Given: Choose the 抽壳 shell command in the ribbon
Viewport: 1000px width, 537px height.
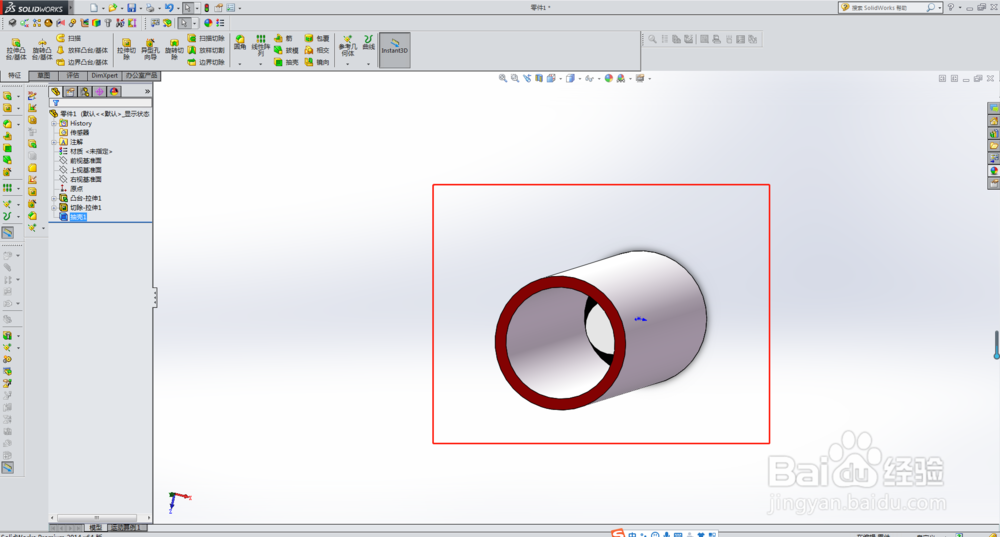Looking at the screenshot, I should 286,63.
